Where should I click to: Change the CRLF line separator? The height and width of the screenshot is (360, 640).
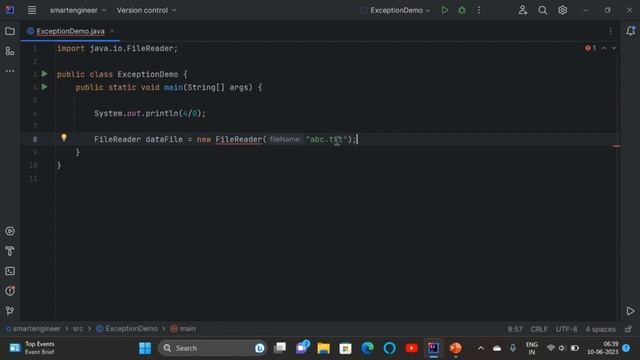pos(539,329)
